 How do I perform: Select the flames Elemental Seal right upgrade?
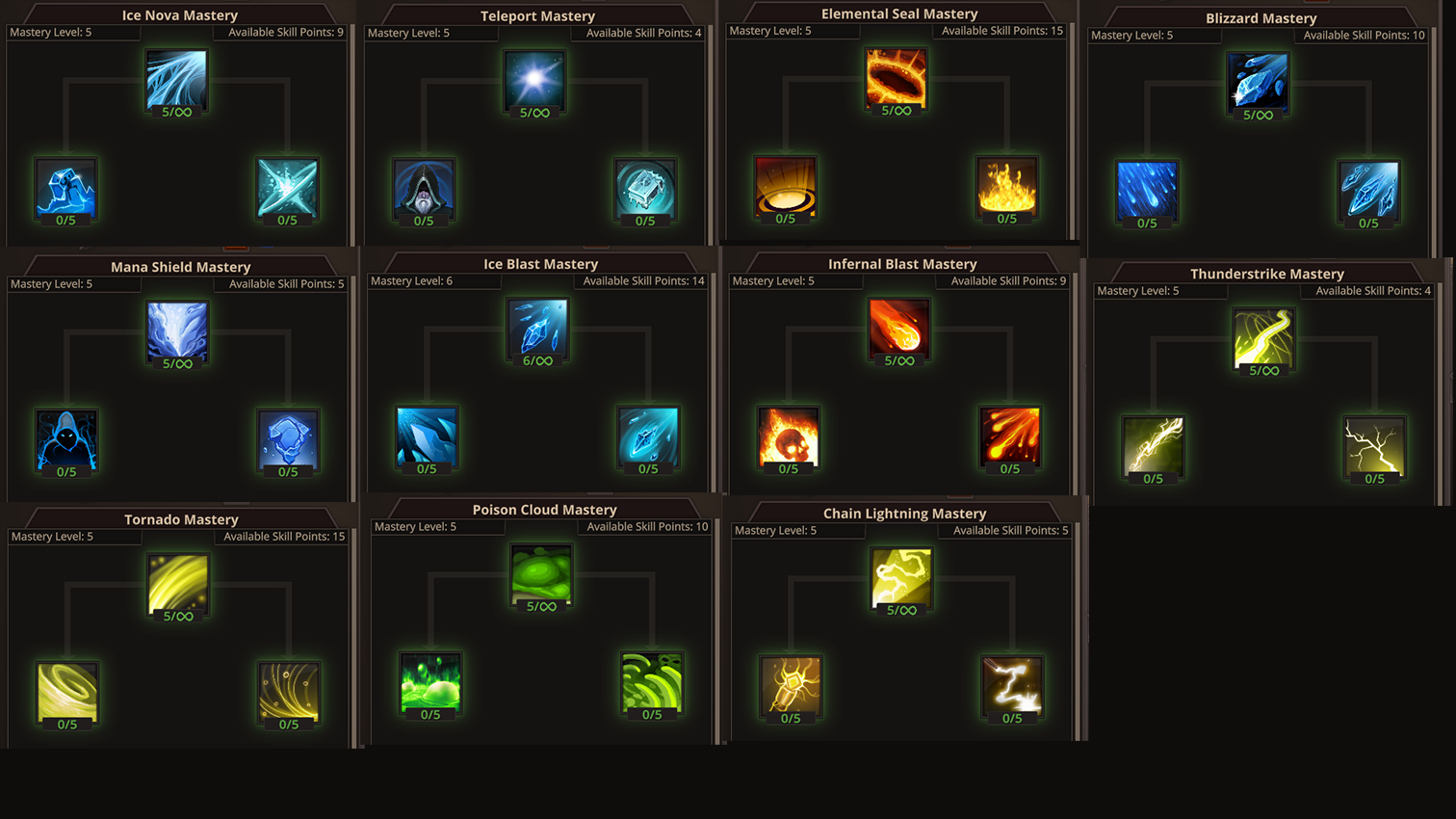(x=1007, y=185)
